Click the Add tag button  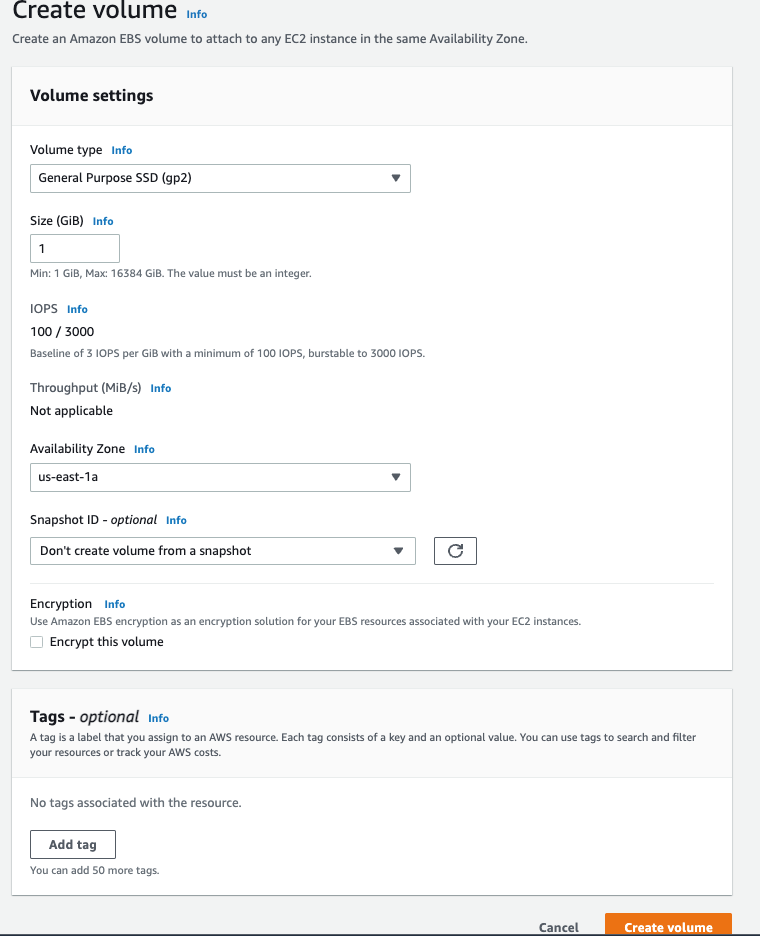point(73,844)
